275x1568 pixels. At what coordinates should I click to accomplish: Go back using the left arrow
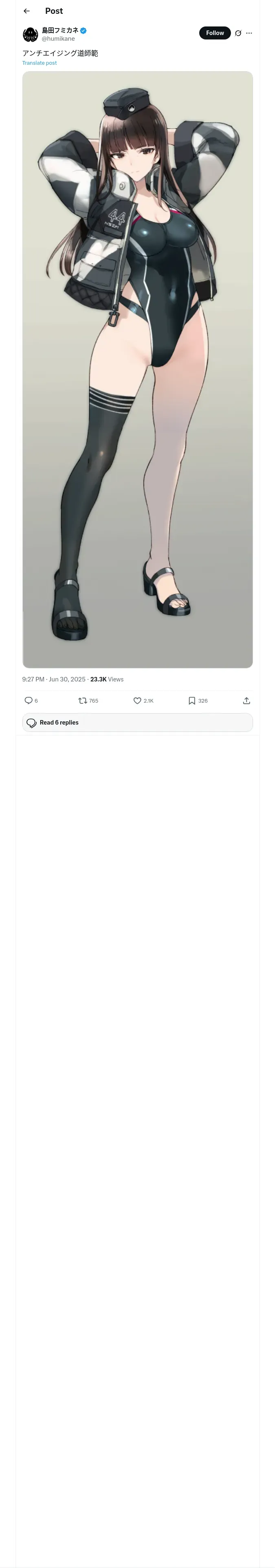[27, 11]
